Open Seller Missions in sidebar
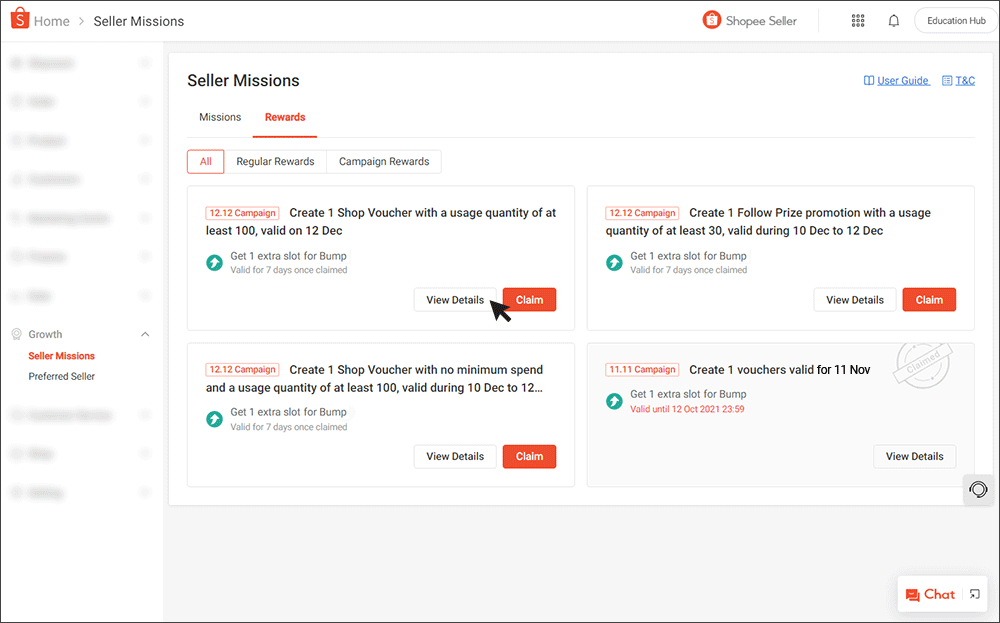Image resolution: width=1000 pixels, height=623 pixels. pos(61,356)
